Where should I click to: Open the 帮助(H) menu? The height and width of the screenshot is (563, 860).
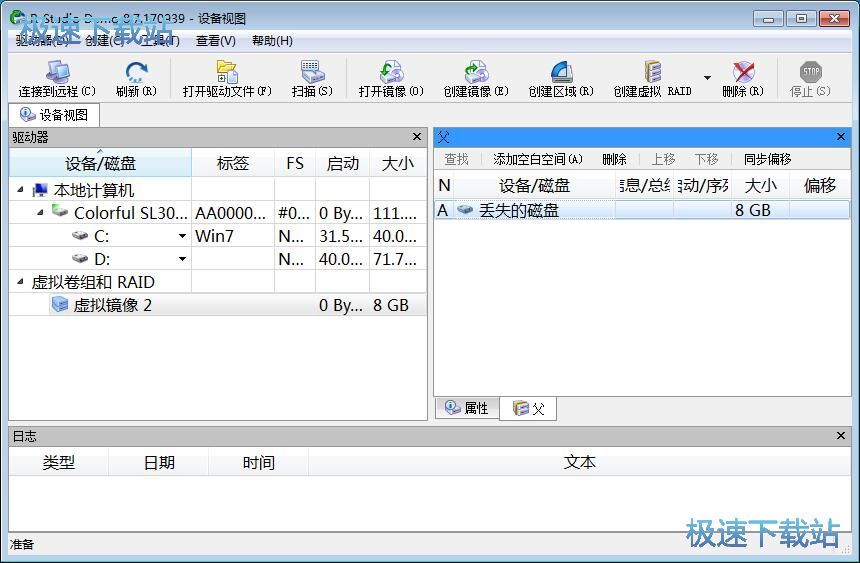(x=272, y=41)
